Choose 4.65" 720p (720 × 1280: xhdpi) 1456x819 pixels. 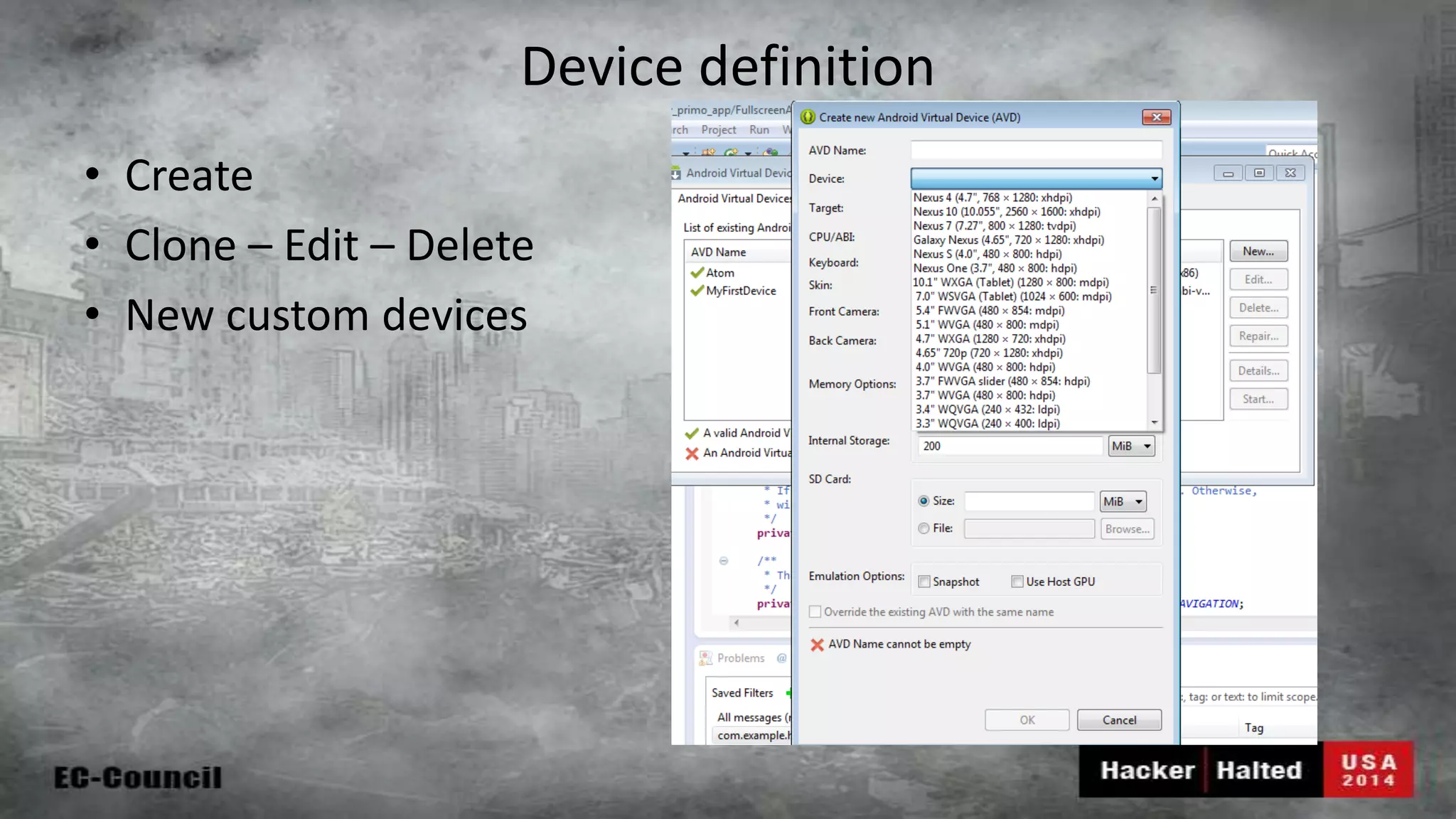click(x=989, y=353)
